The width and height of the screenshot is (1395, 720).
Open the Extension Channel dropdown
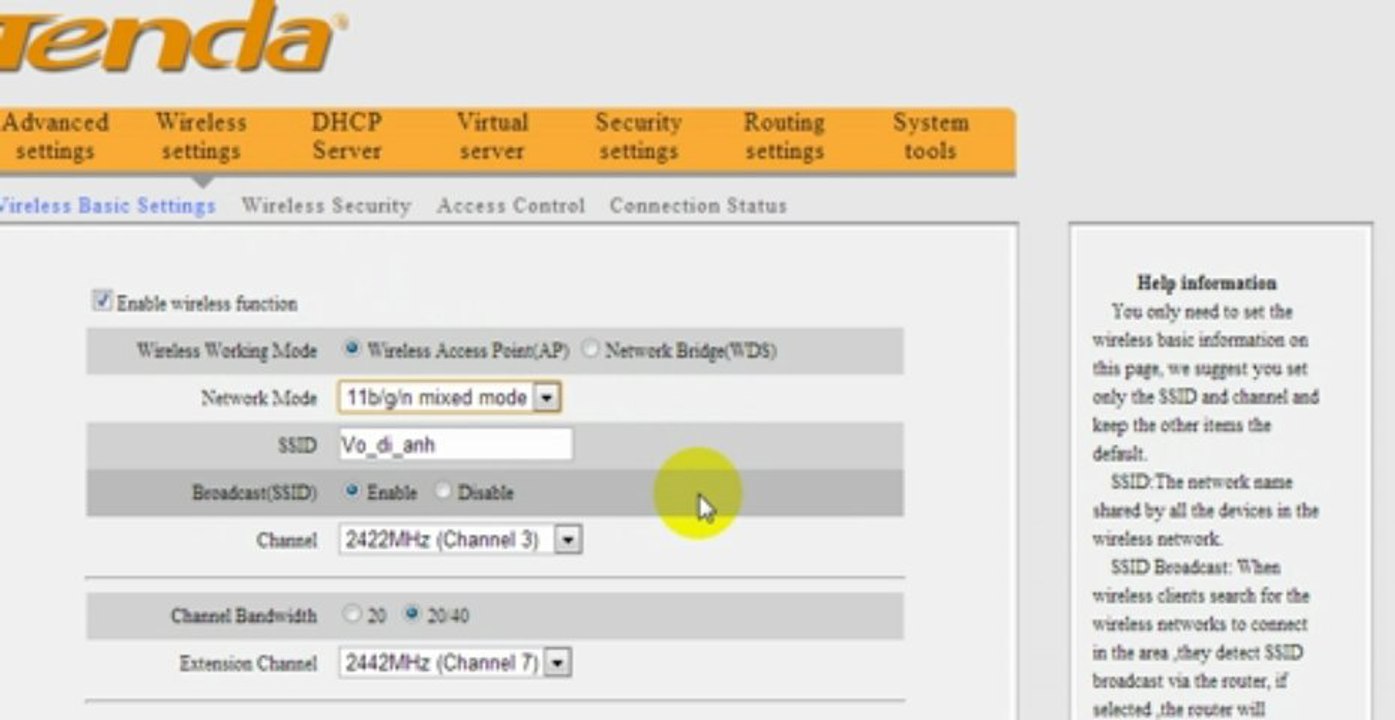click(x=455, y=662)
